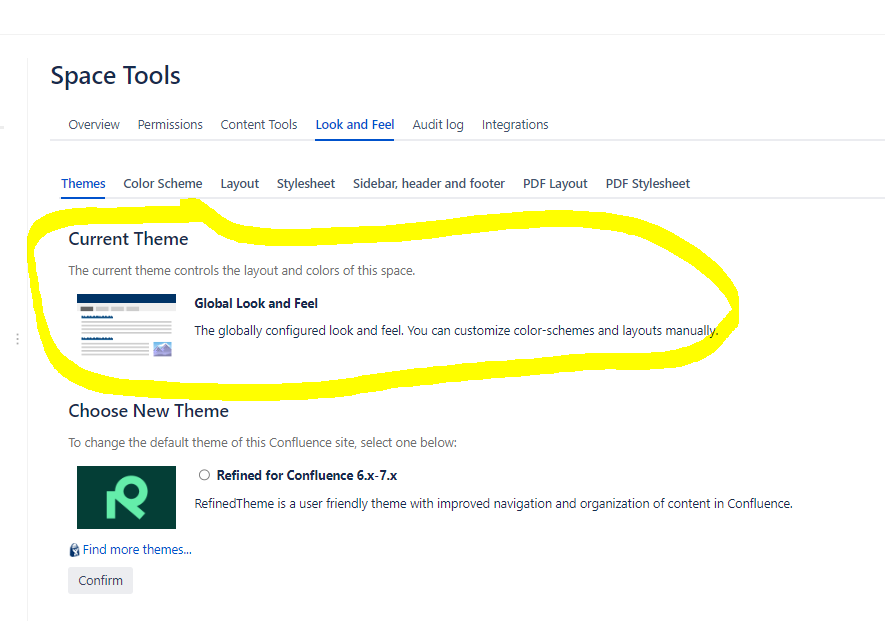Viewport: 885px width, 634px height.
Task: Click the sidebar resize handle dots
Action: [17, 339]
